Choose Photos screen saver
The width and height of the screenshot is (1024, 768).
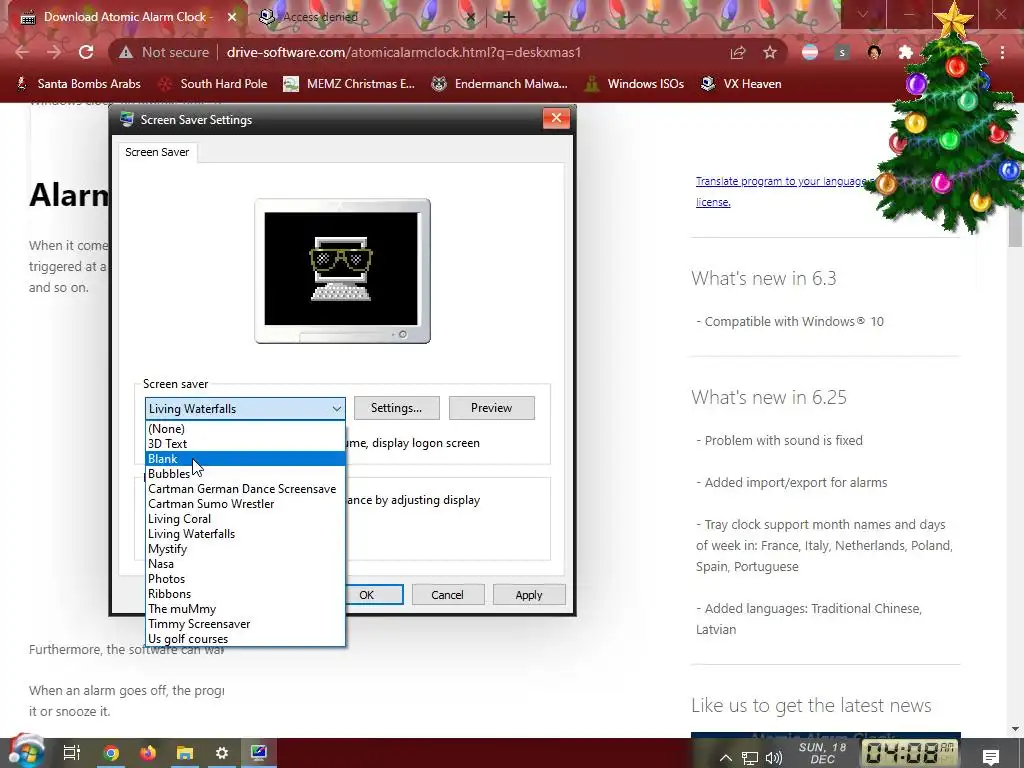click(x=245, y=579)
